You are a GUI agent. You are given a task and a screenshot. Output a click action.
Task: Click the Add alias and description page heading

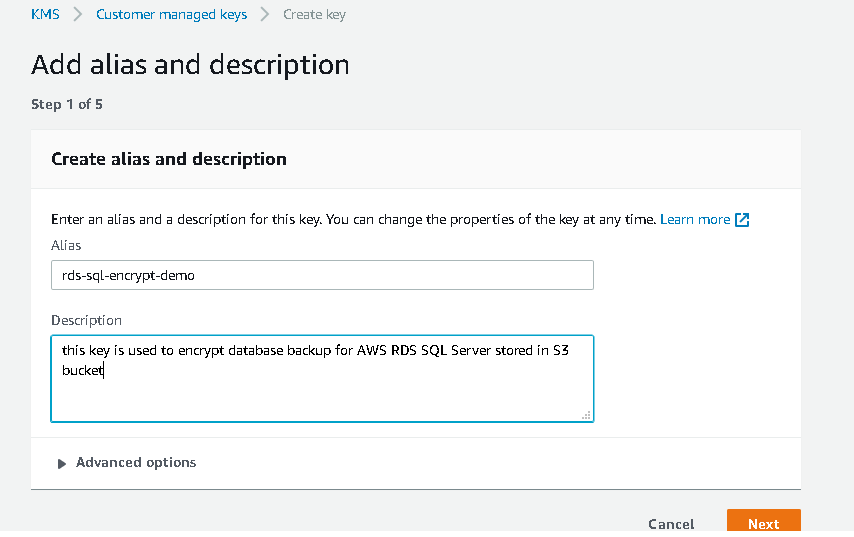tap(190, 65)
